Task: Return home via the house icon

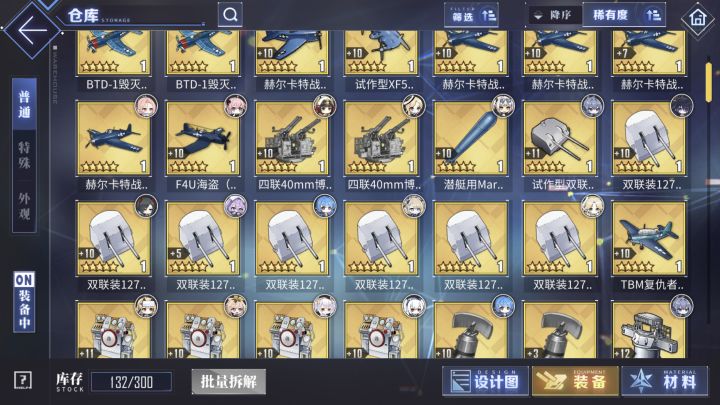Action: (698, 18)
